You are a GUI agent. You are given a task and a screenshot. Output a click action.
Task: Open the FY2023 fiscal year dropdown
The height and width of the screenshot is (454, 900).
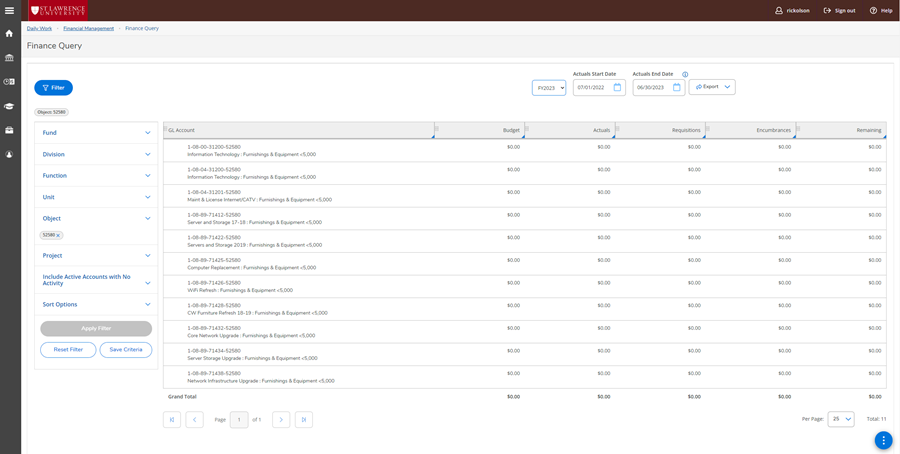coord(549,88)
